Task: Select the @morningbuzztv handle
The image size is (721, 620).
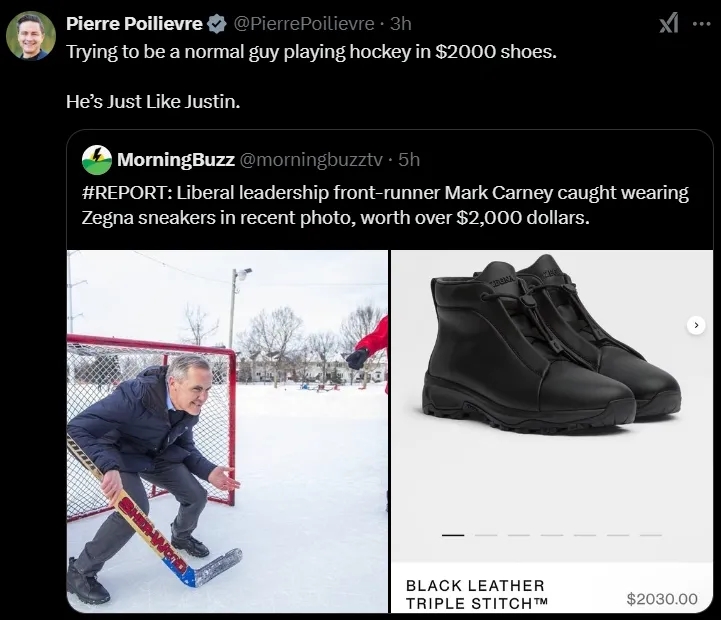Action: [x=311, y=159]
